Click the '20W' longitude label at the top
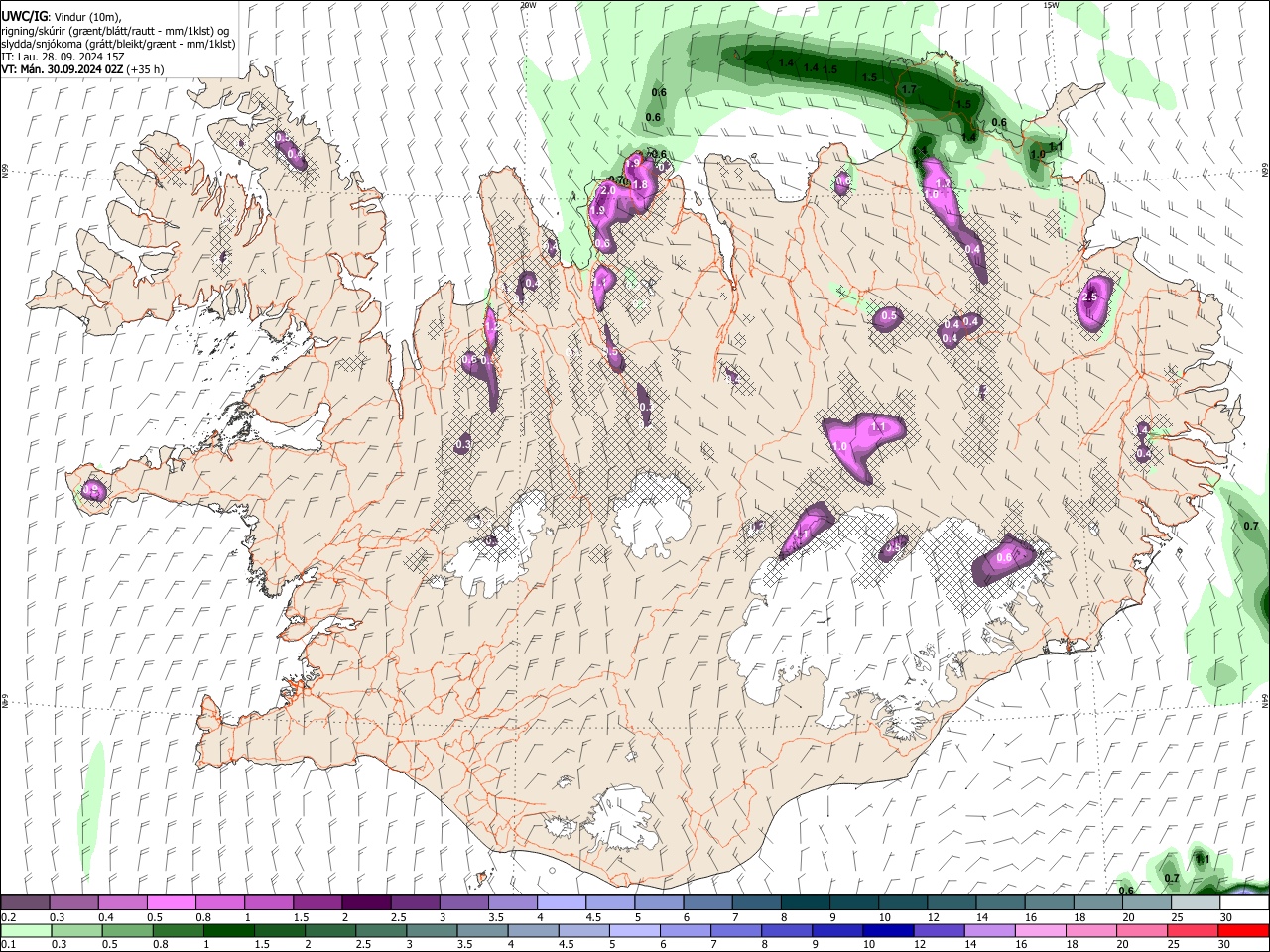The image size is (1270, 952). pyautogui.click(x=529, y=5)
